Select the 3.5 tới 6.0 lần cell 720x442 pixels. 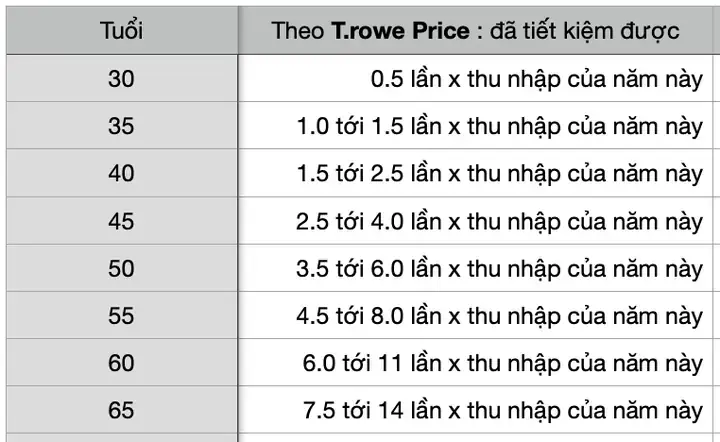[475, 268]
